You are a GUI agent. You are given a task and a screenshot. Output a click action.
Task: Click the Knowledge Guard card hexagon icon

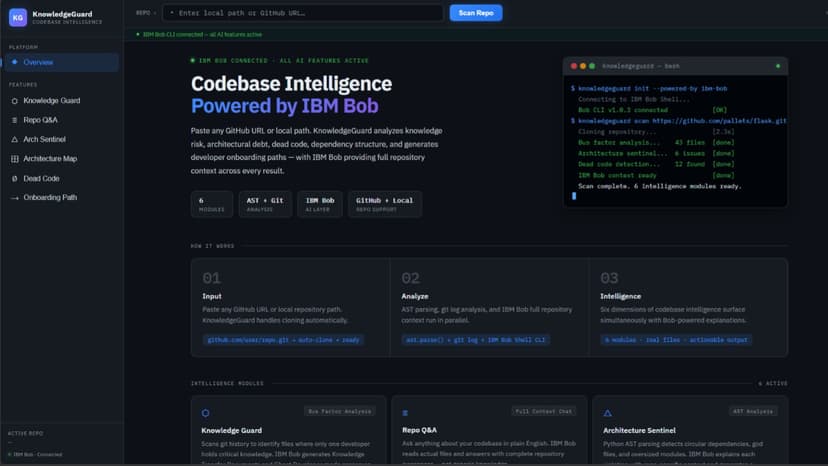[x=205, y=413]
